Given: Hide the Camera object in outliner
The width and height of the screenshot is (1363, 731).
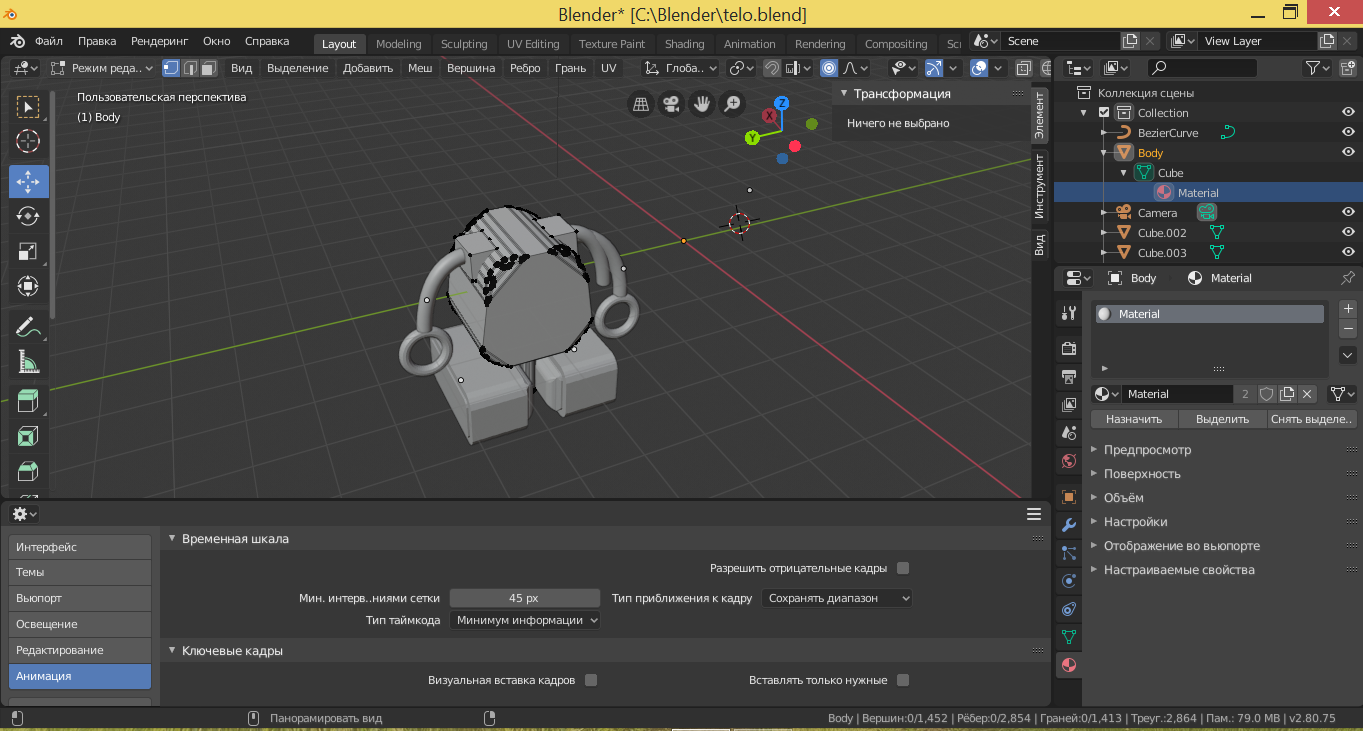Looking at the screenshot, I should pyautogui.click(x=1348, y=213).
